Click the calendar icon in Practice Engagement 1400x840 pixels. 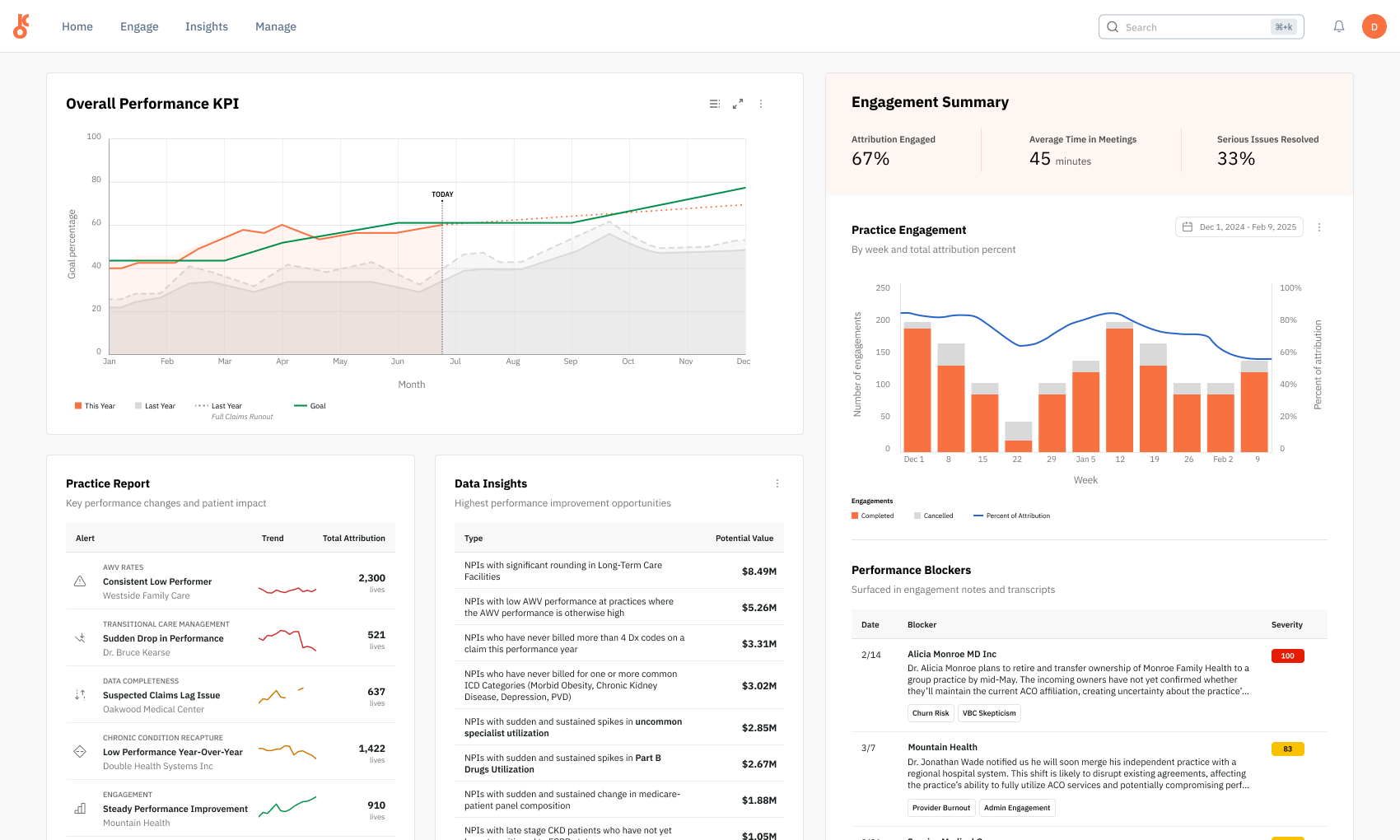point(1188,226)
